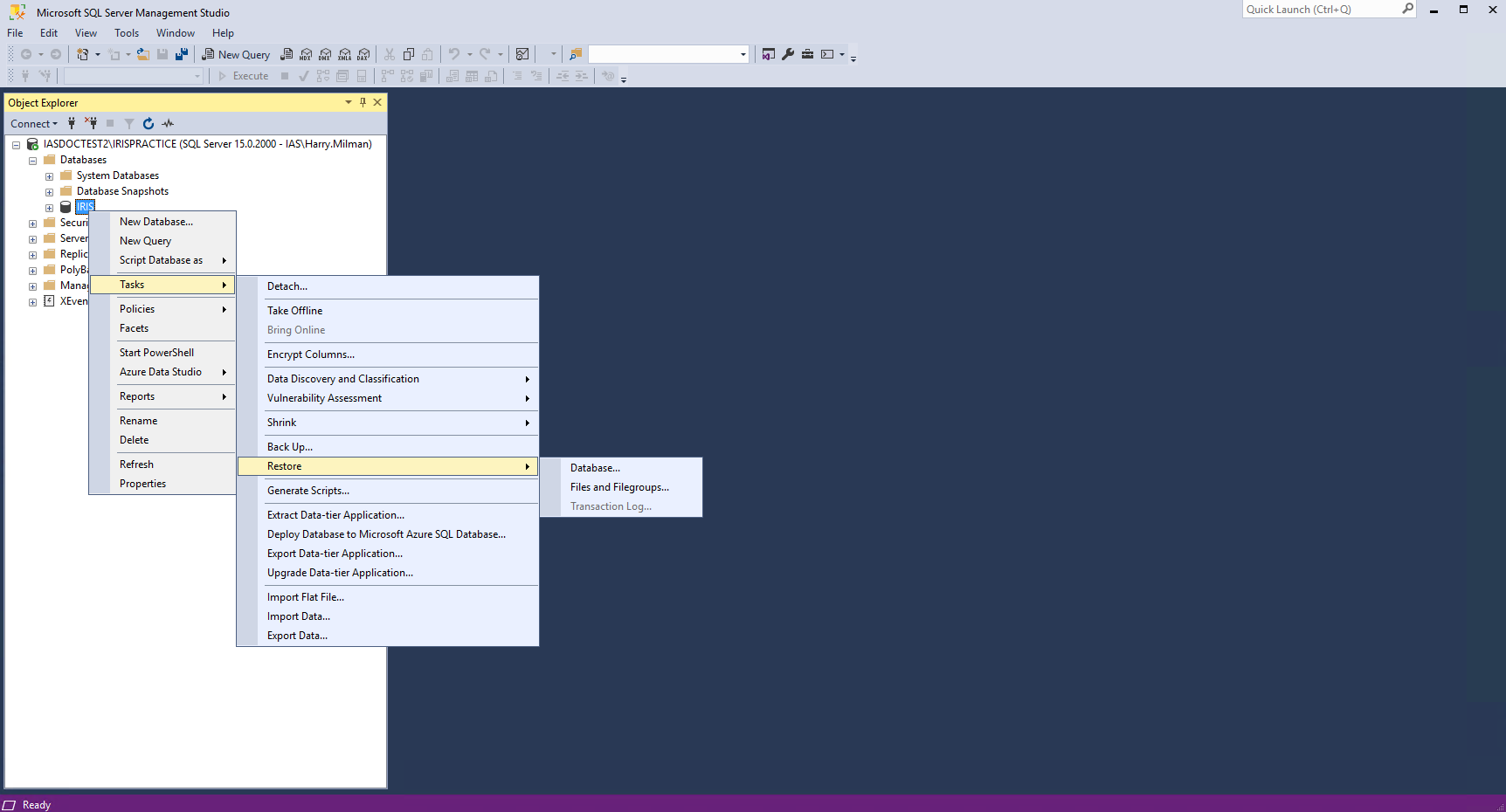The height and width of the screenshot is (812, 1506).
Task: Click the Database Engine Query icon
Action: (287, 54)
